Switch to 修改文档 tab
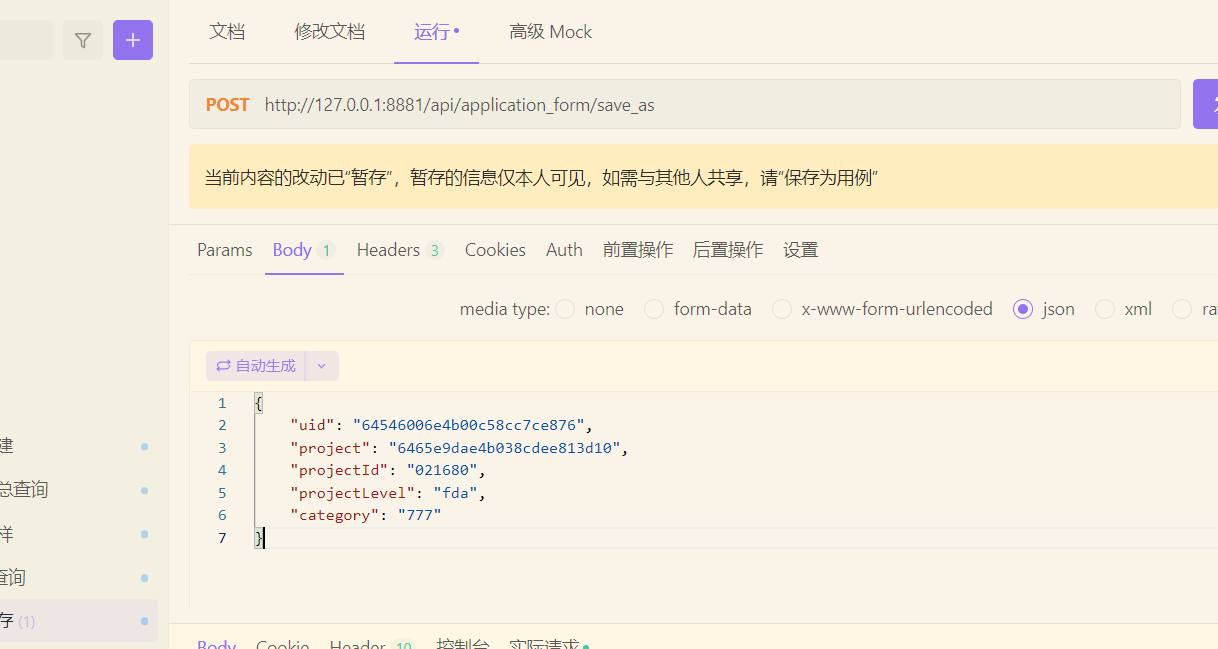The height and width of the screenshot is (649, 1218). (x=330, y=32)
